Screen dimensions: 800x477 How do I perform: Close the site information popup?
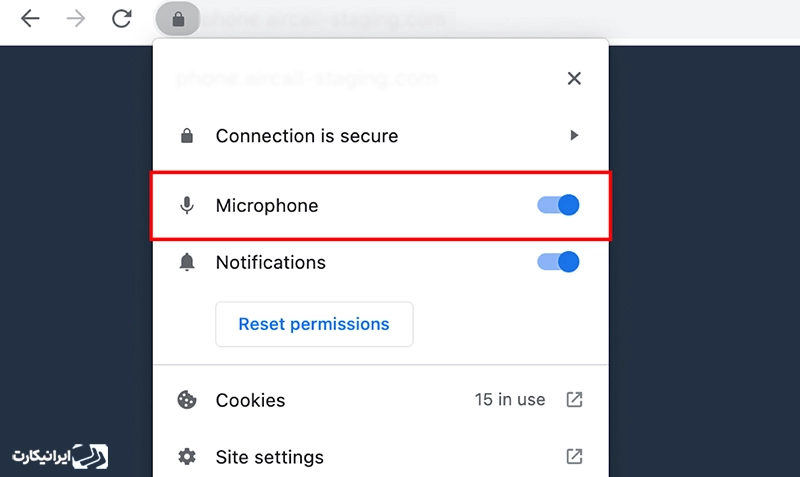tap(574, 79)
